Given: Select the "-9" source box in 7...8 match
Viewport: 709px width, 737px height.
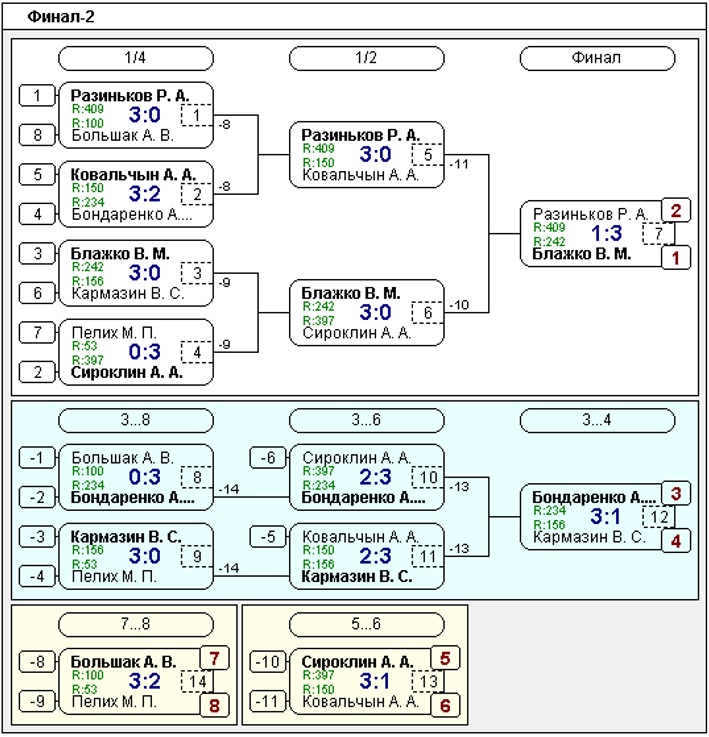Looking at the screenshot, I should coord(37,702).
